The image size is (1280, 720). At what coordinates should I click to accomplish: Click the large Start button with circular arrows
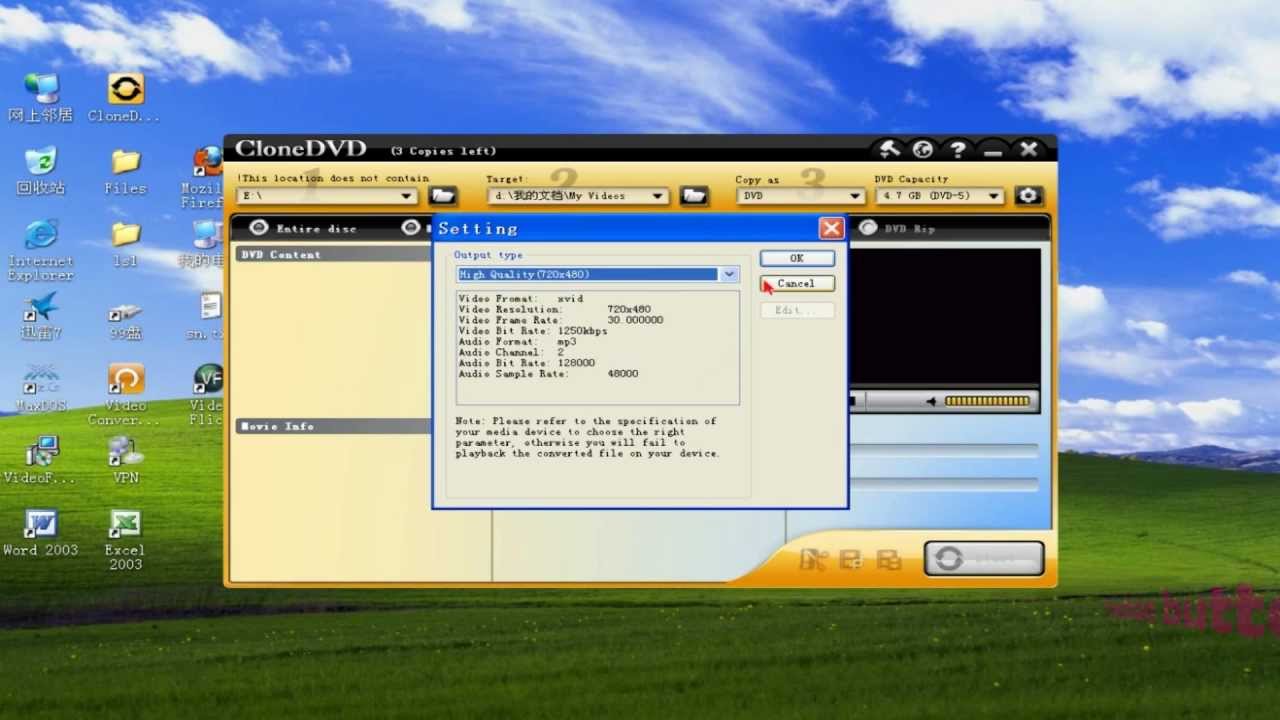pos(984,558)
